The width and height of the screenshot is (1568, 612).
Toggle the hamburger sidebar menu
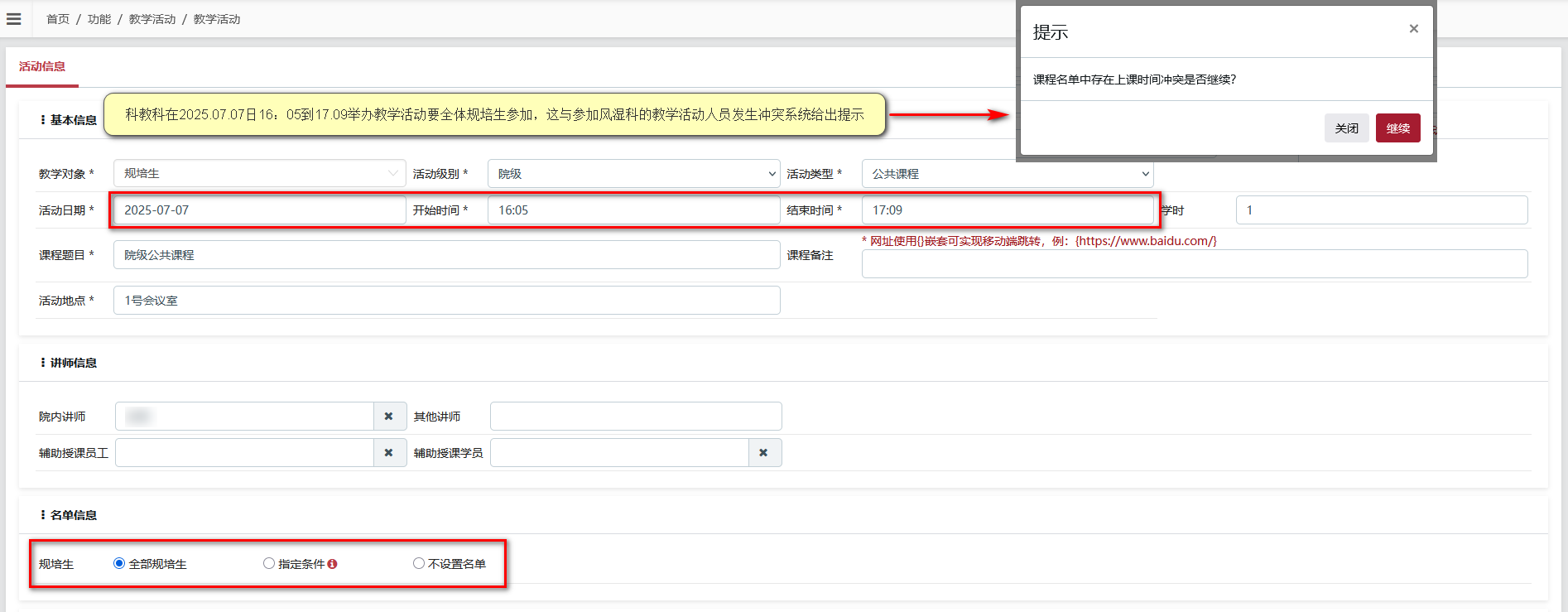click(13, 18)
